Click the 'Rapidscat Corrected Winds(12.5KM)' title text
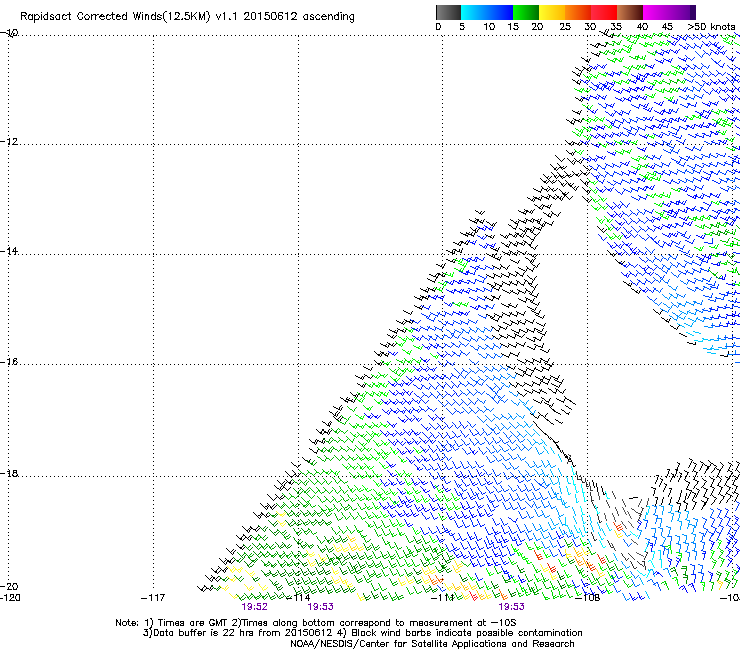740x650 pixels. tap(115, 17)
